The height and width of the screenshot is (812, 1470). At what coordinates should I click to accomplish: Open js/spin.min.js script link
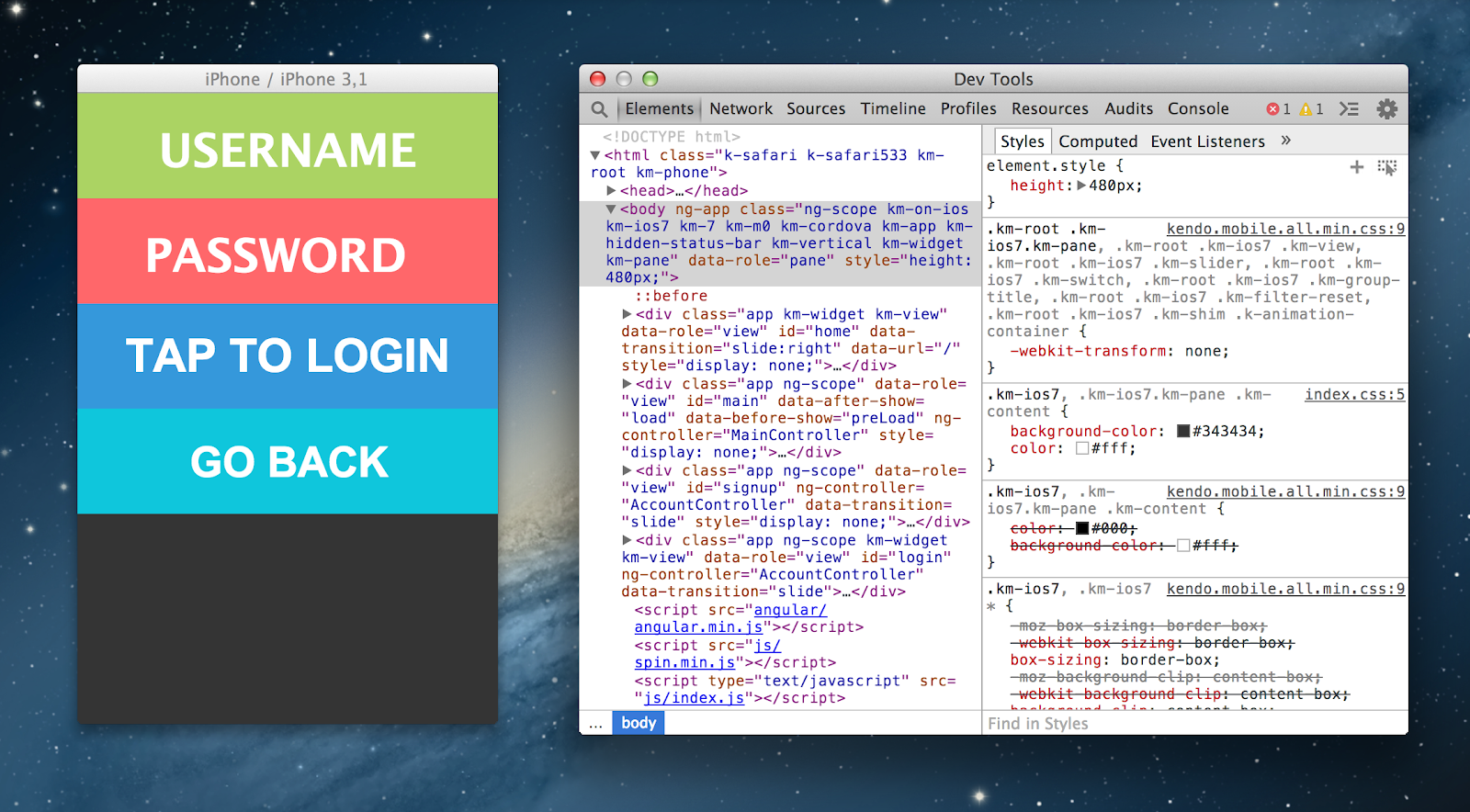(x=707, y=654)
